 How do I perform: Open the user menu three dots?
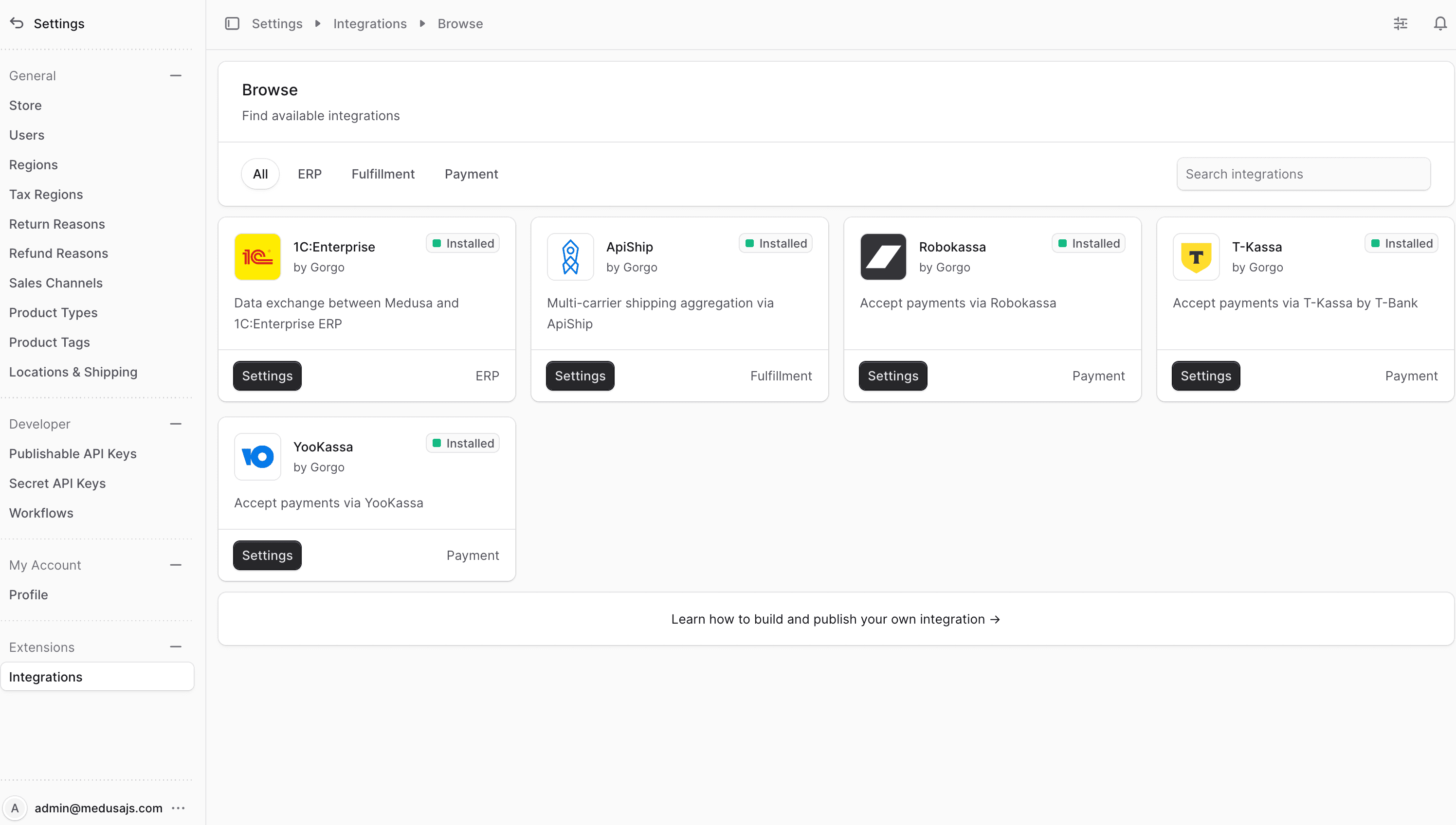click(x=179, y=808)
